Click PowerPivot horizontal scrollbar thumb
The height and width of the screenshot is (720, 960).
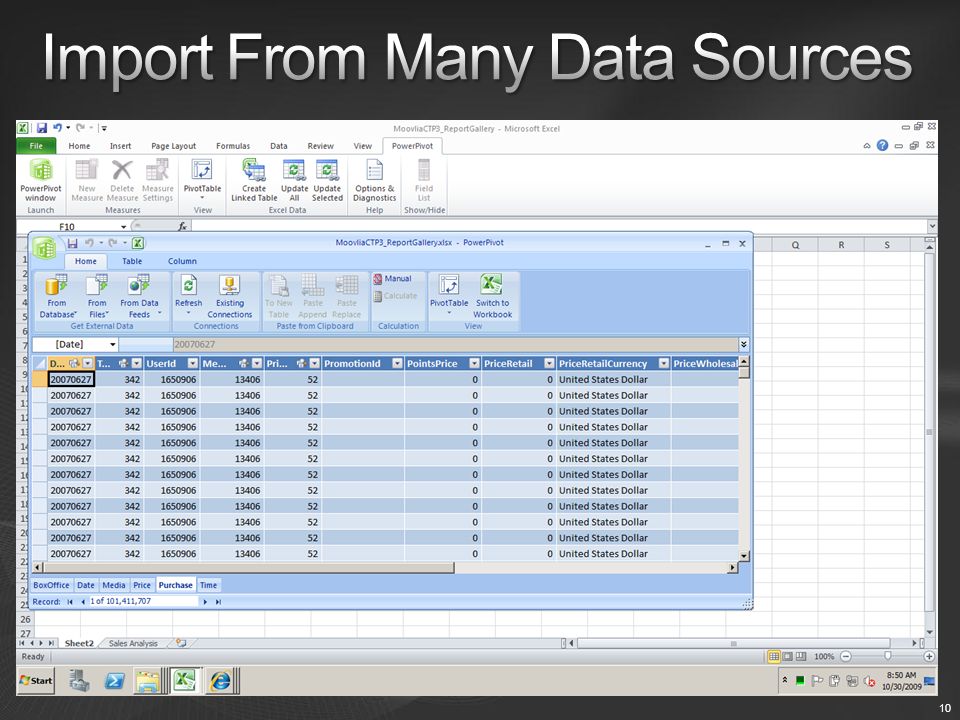tap(249, 568)
